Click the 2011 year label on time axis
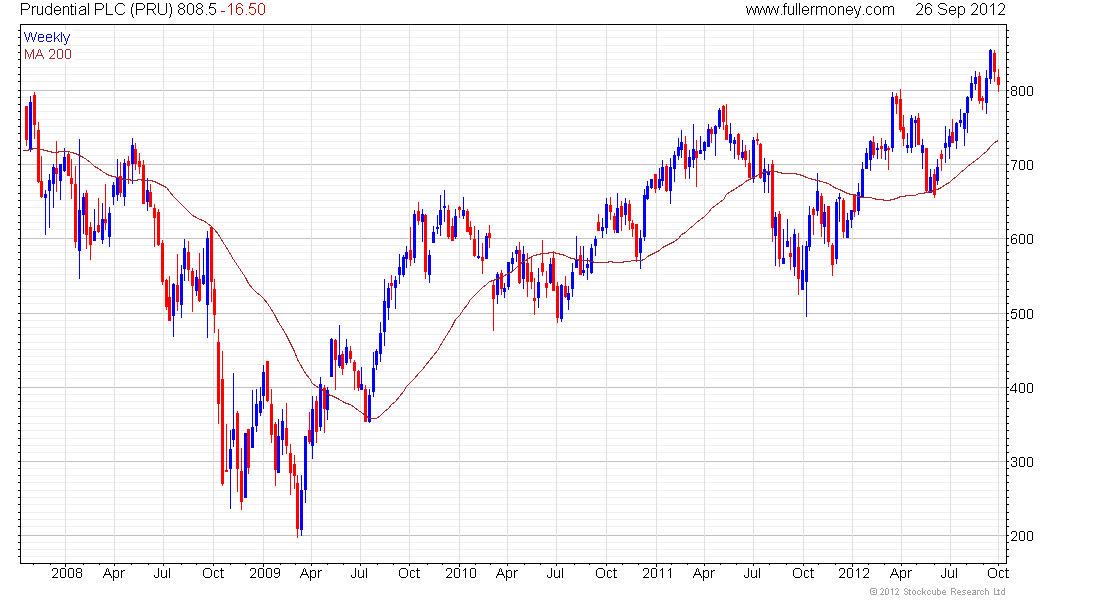1100x600 pixels. [657, 573]
